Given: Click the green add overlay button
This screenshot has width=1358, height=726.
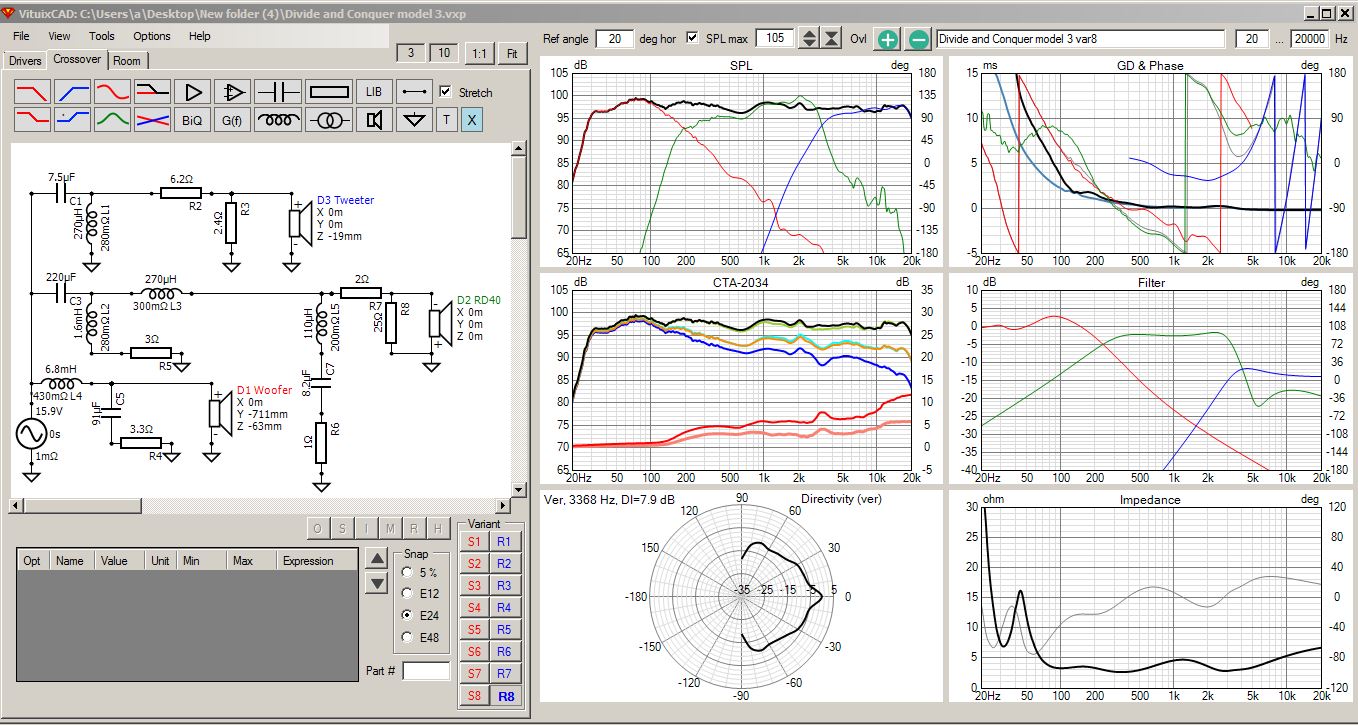Looking at the screenshot, I should [887, 39].
